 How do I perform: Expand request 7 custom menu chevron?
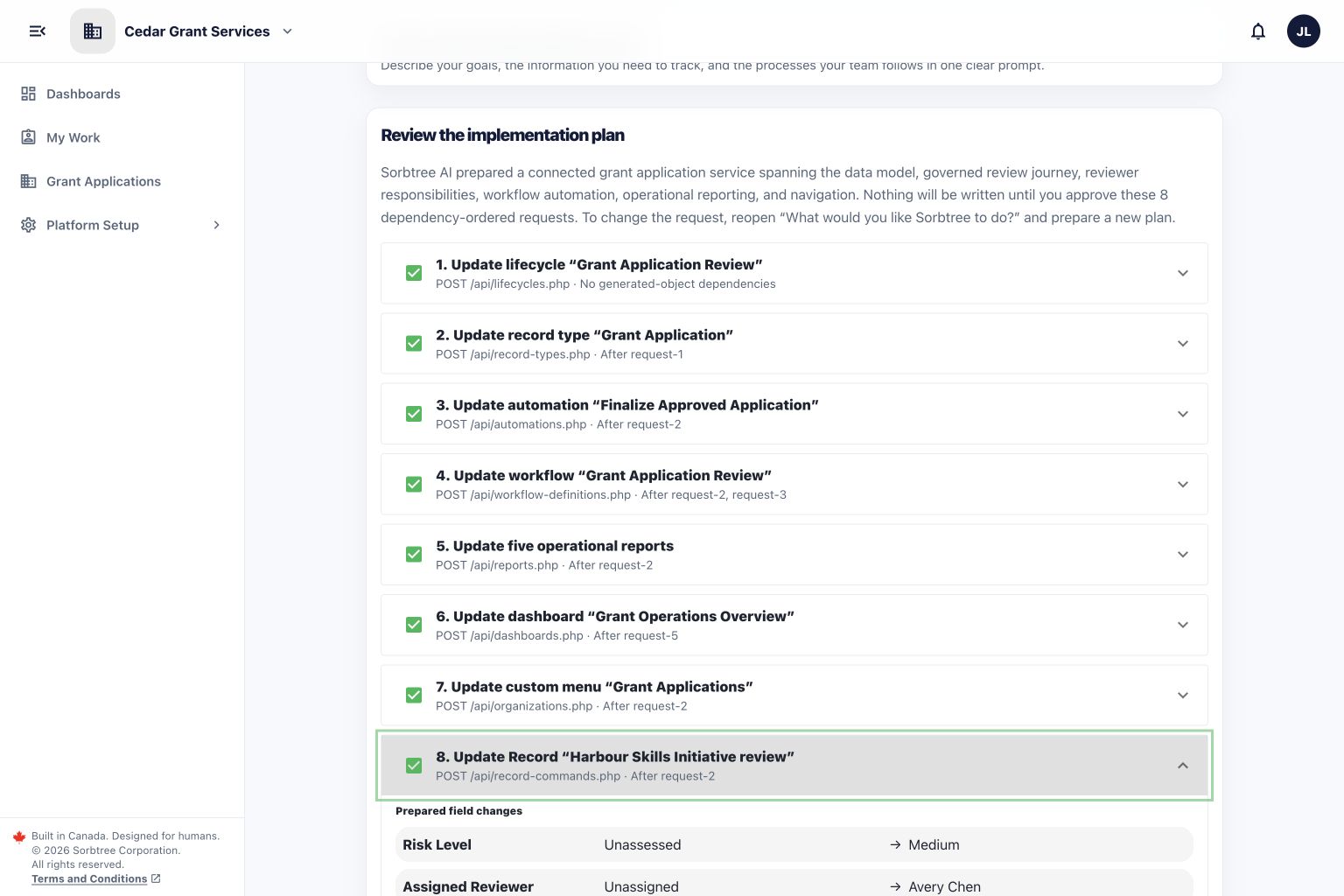tap(1182, 696)
